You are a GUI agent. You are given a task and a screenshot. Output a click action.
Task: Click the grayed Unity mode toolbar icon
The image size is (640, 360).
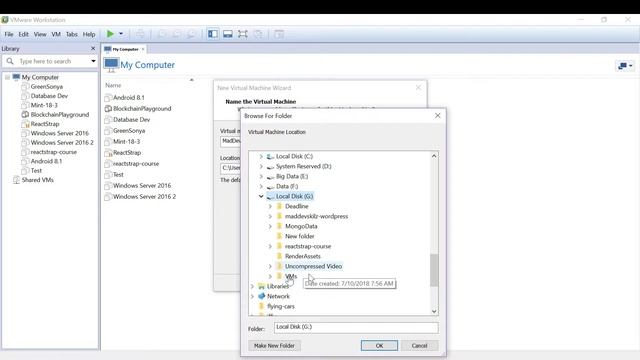point(258,34)
